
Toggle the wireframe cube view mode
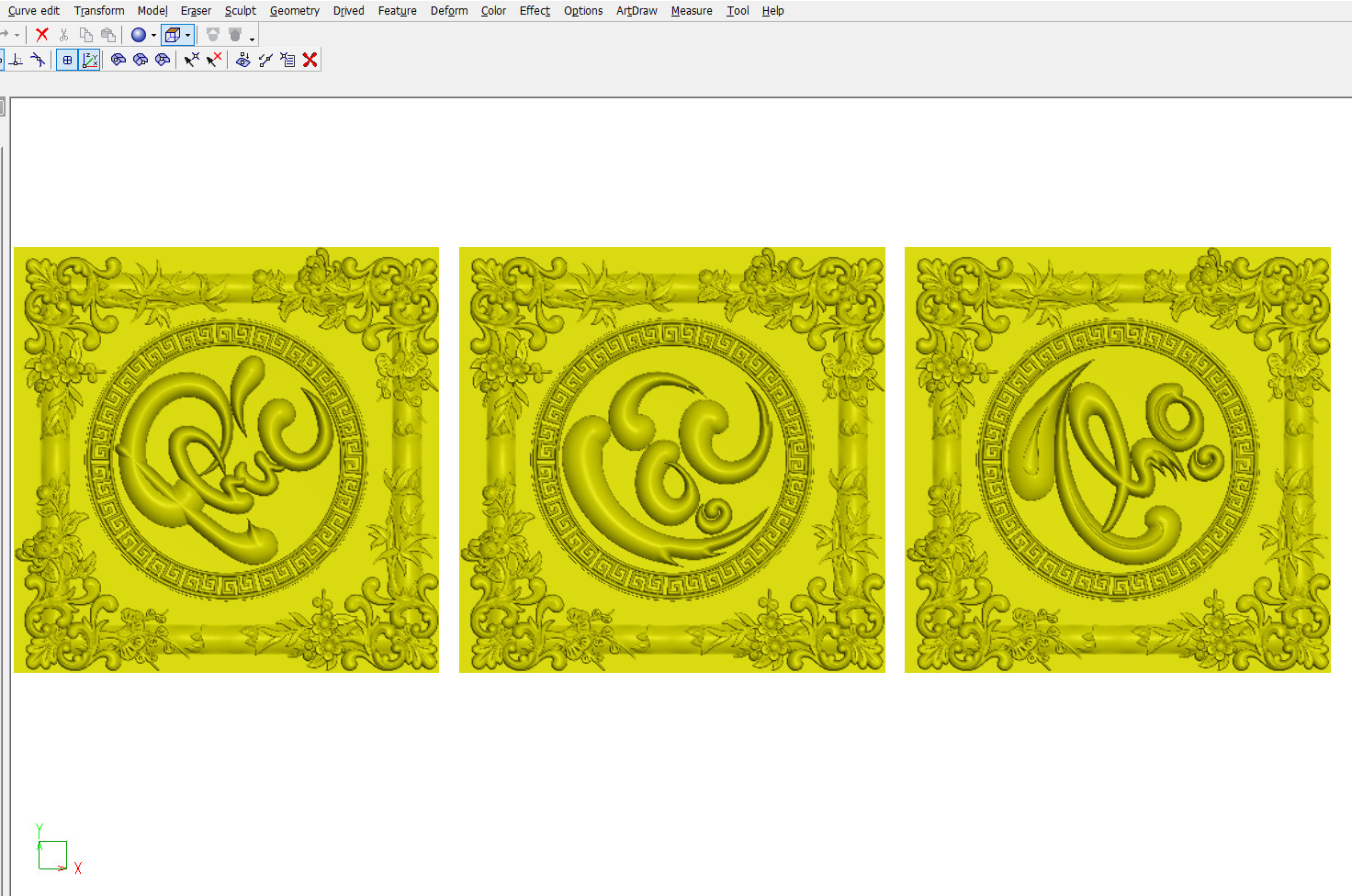172,35
